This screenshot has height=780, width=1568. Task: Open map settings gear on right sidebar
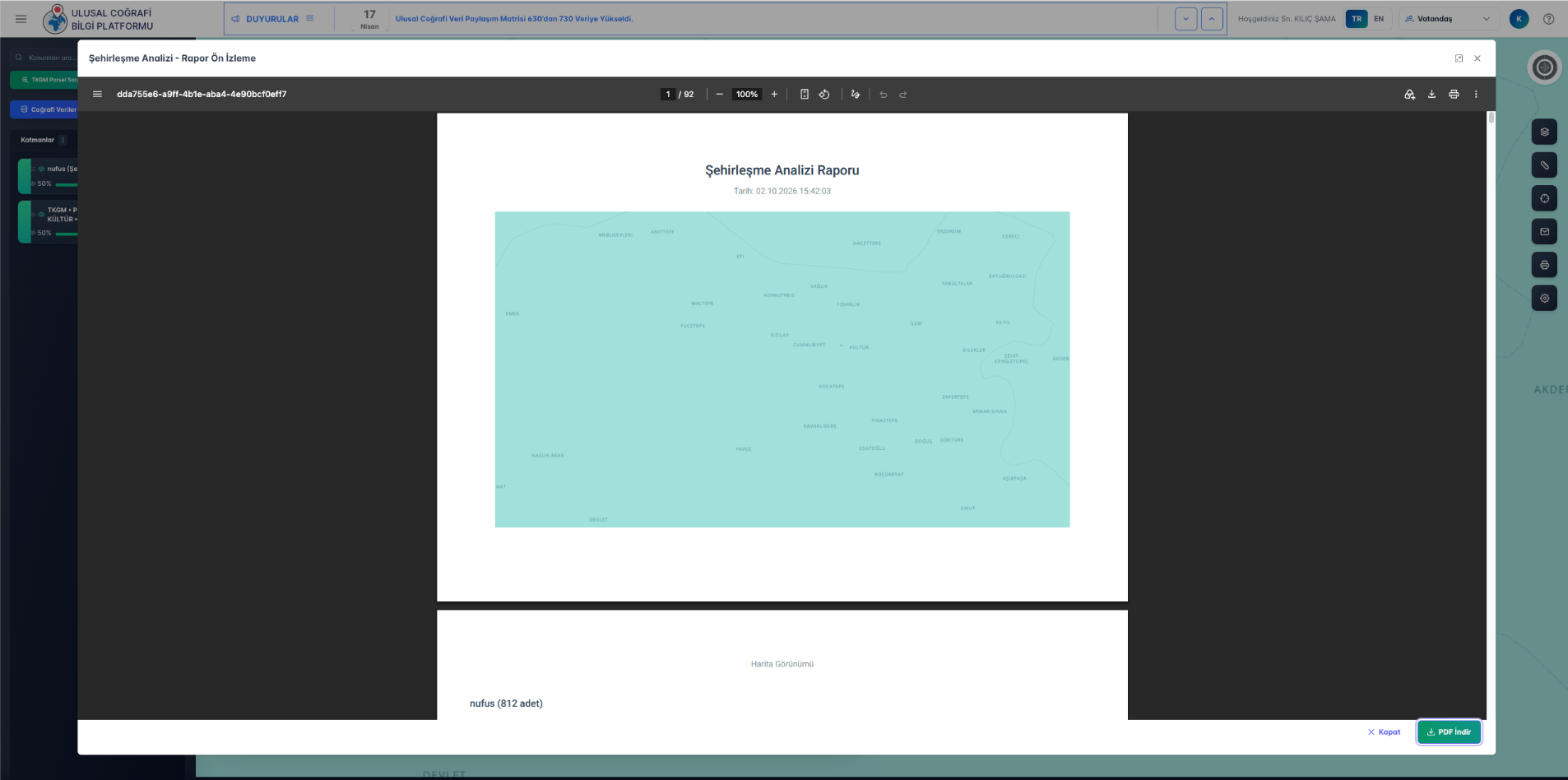(x=1544, y=298)
